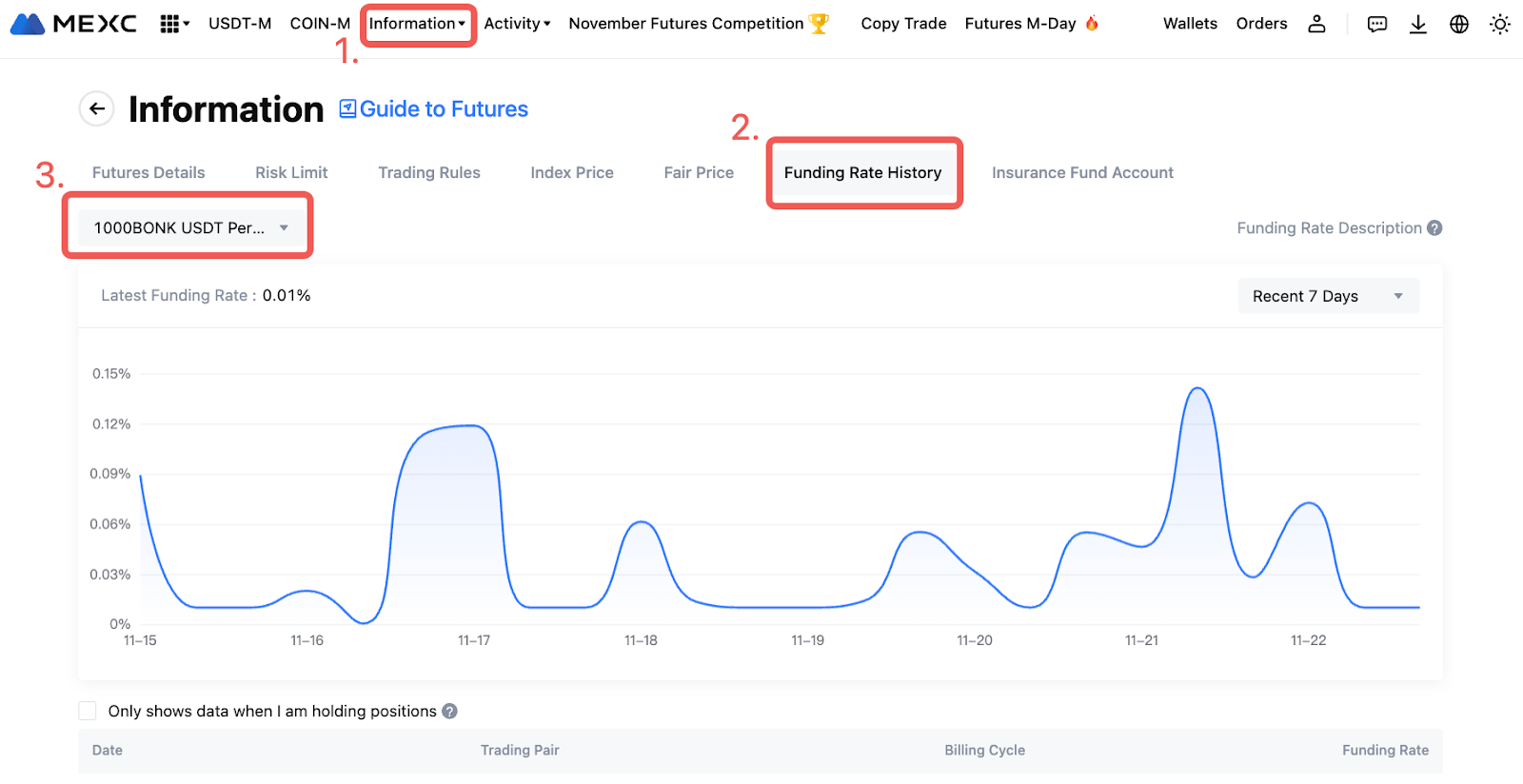Expand the Information menu
The image size is (1523, 784).
pos(417,24)
